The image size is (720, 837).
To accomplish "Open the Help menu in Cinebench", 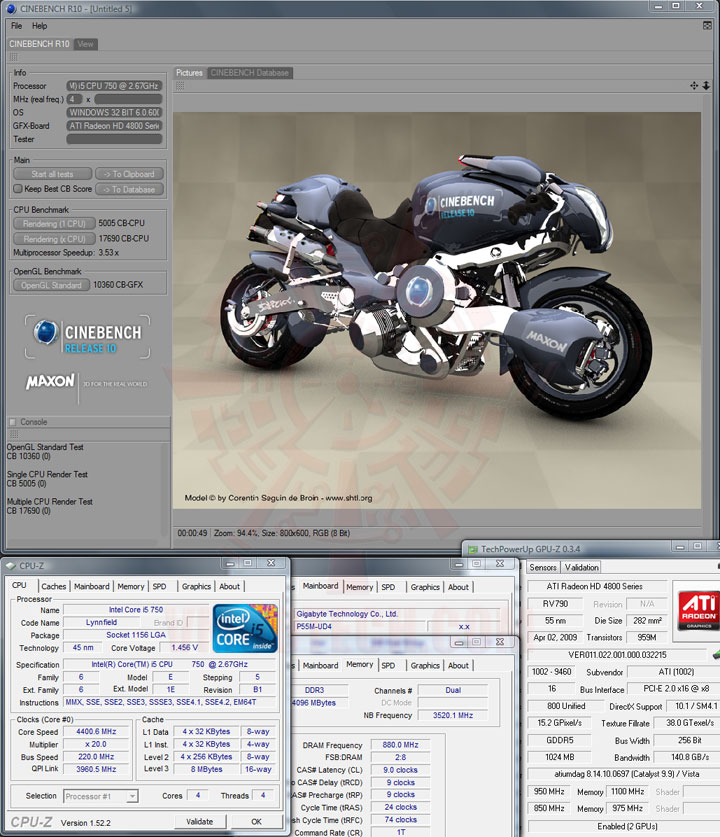I will point(39,26).
